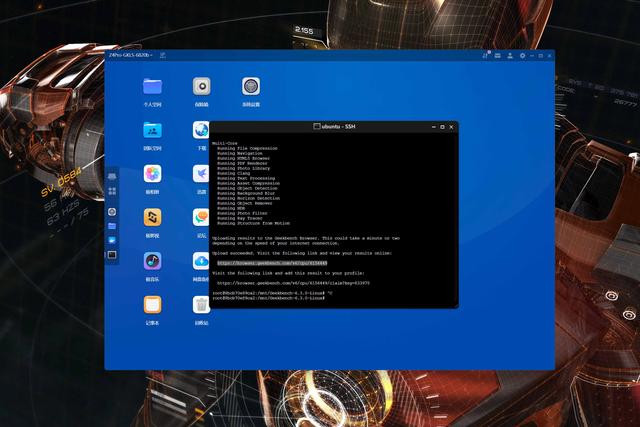
Task: Click the 'Running PDF Renderer' line
Action: (x=242, y=163)
